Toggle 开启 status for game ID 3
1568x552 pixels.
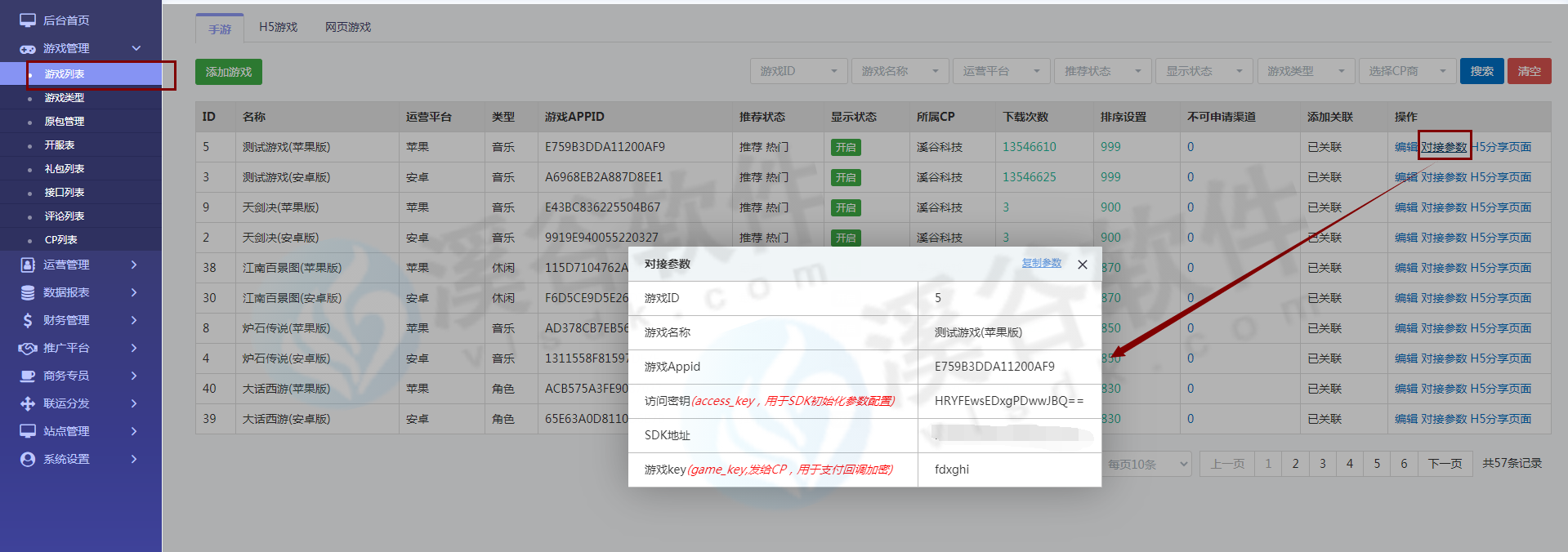[x=846, y=178]
